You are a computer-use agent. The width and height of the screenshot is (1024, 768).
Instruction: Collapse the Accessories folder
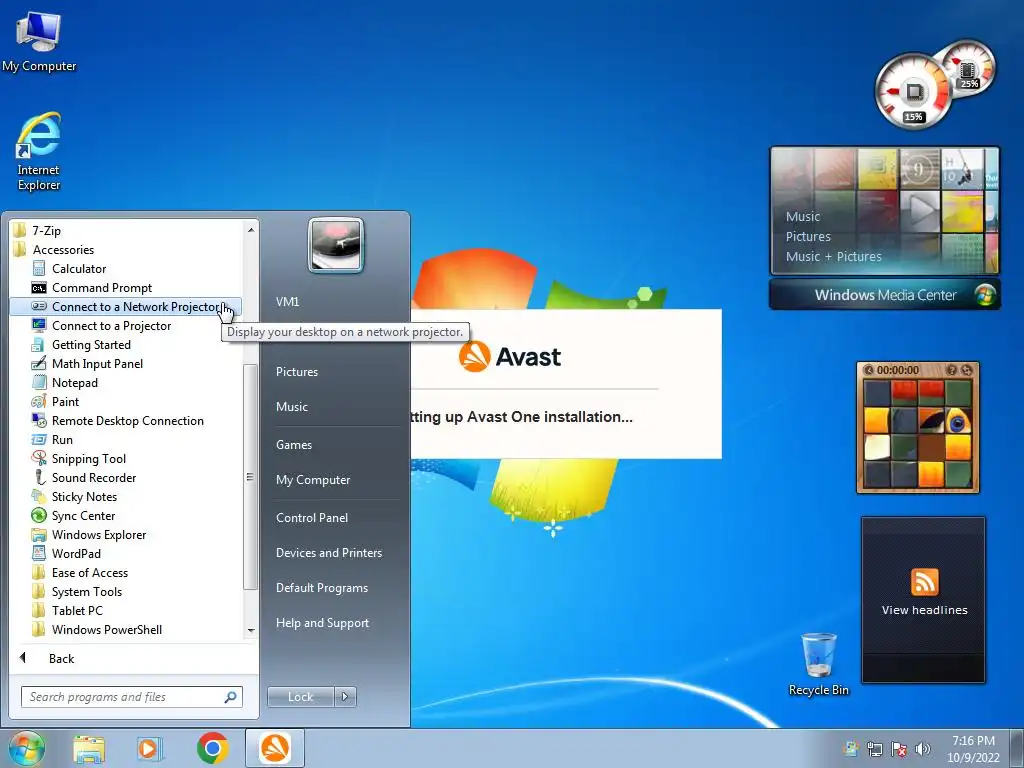(x=63, y=249)
